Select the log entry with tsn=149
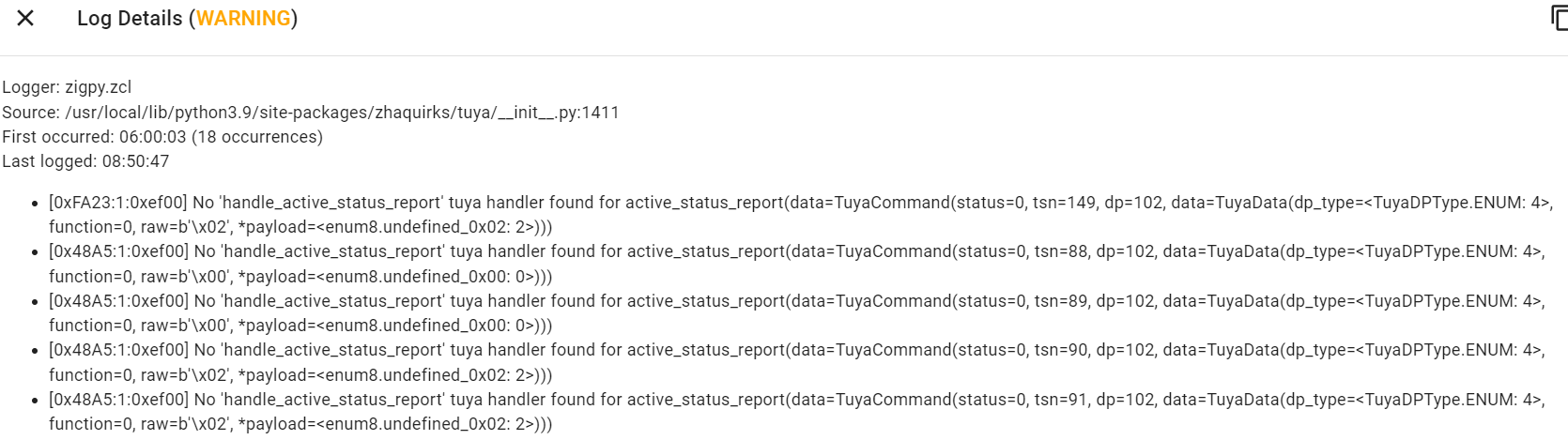 pos(801,215)
